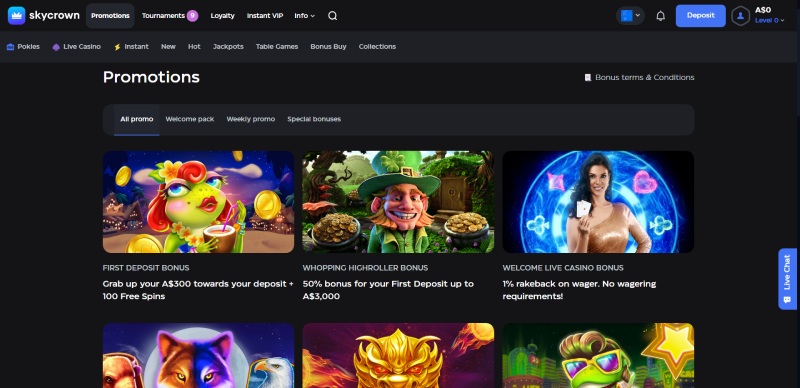Viewport: 800px width, 388px height.
Task: Click the WELCOME LIVE CASINO BONUS label
Action: [x=563, y=268]
